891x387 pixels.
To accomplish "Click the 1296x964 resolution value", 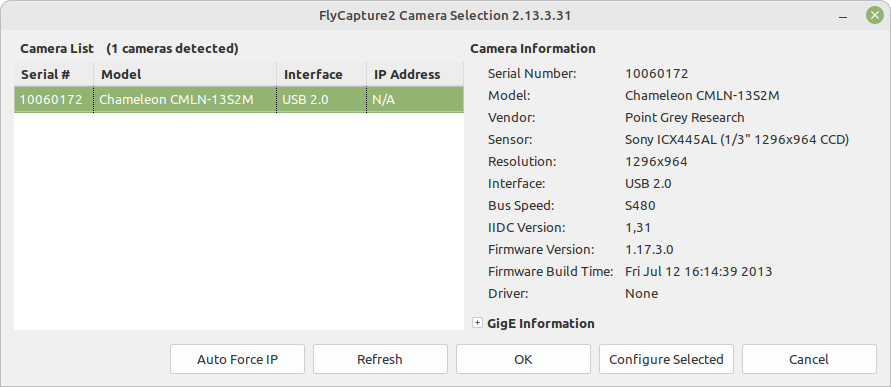I will tap(656, 161).
